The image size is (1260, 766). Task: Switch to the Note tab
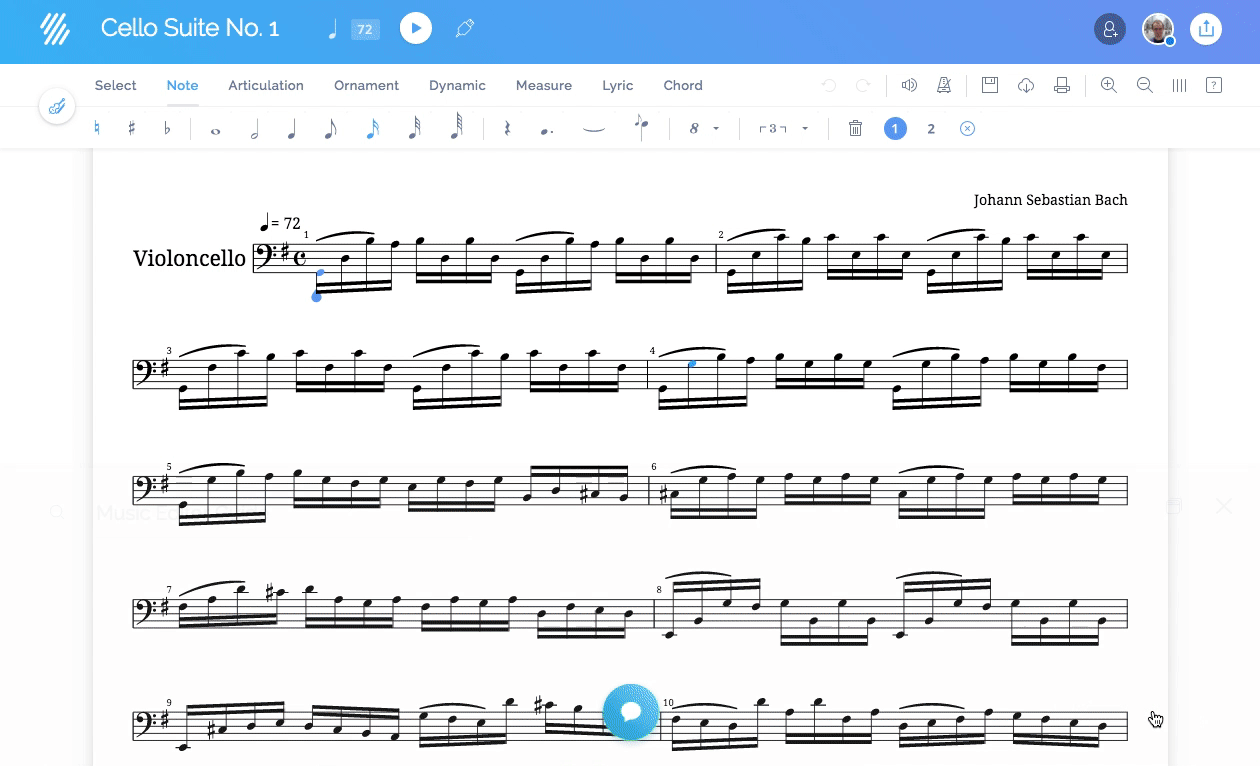(x=182, y=86)
